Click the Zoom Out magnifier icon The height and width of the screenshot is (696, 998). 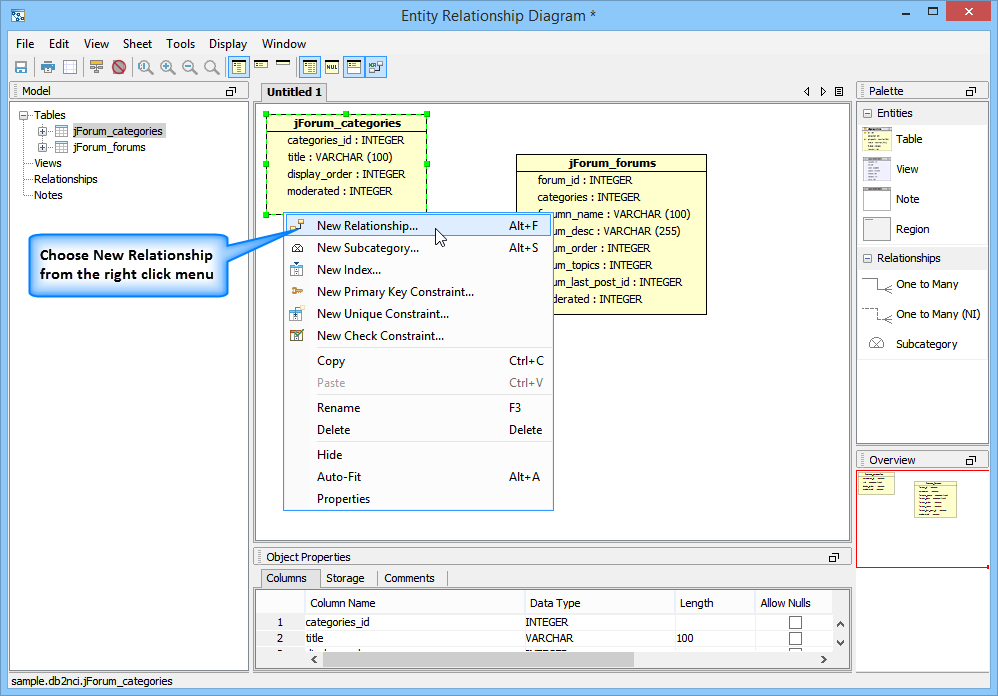pos(190,67)
